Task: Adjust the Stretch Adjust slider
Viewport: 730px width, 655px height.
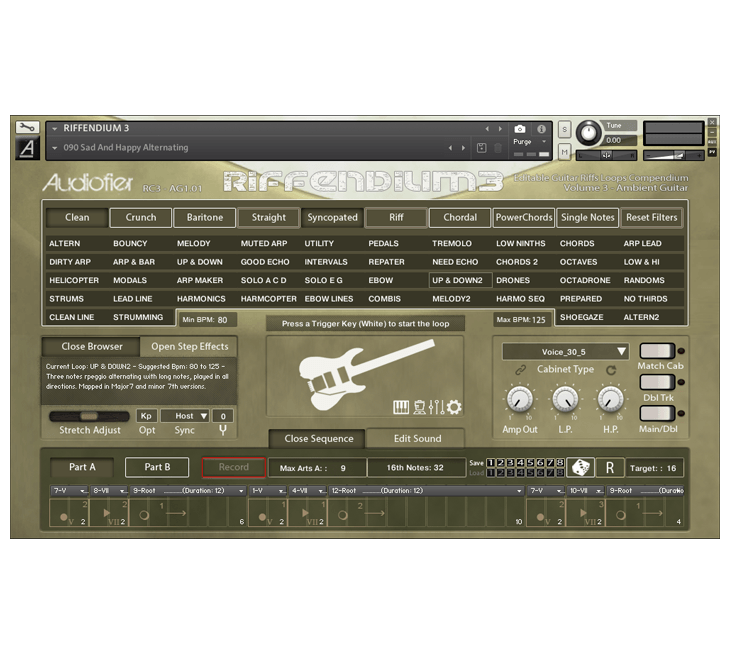Action: [89, 416]
